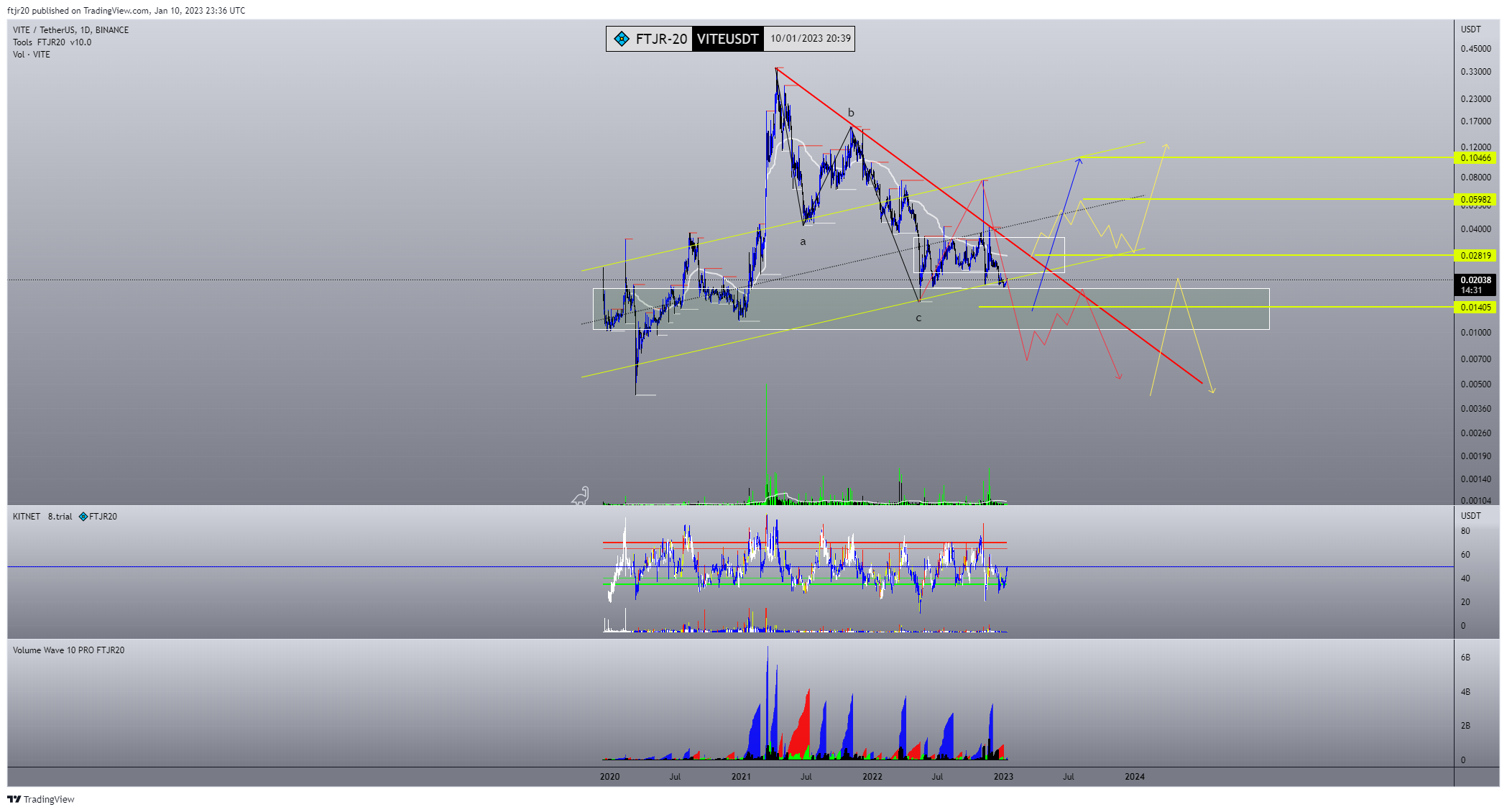The image size is (1507, 812).
Task: Open the VITE / TetherUS, 1D, BINANCE legend
Action: pos(71,30)
